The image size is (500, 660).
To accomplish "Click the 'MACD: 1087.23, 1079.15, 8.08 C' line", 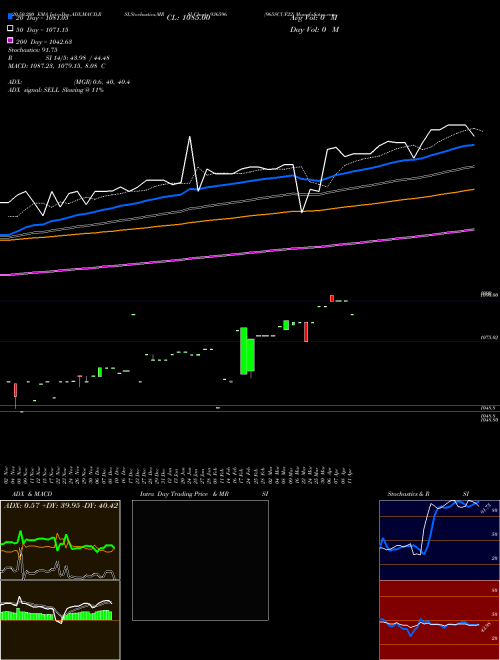I will click(x=56, y=66).
